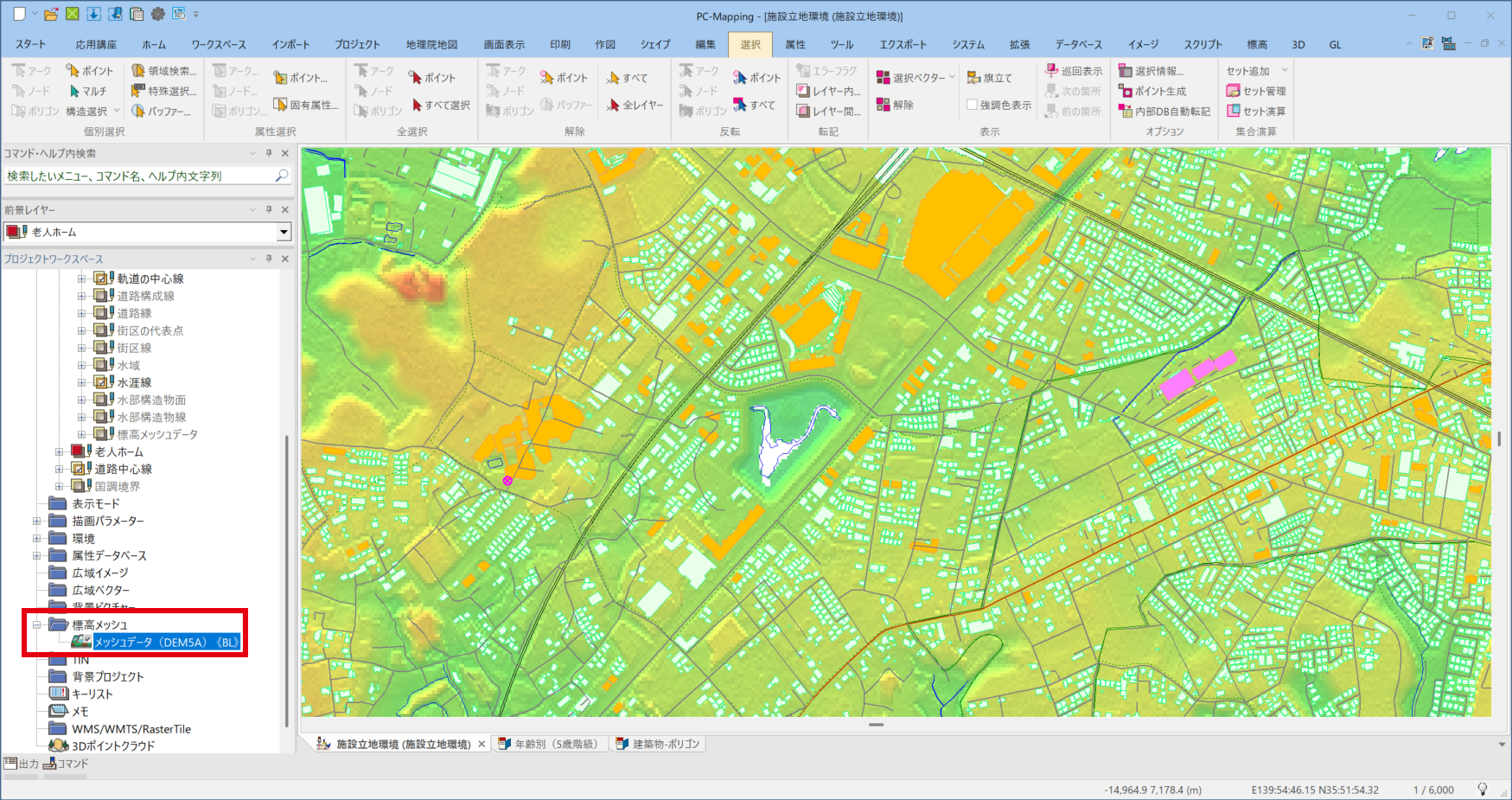Open the 標高 ribbon tab
This screenshot has height=800, width=1512.
(x=1257, y=44)
